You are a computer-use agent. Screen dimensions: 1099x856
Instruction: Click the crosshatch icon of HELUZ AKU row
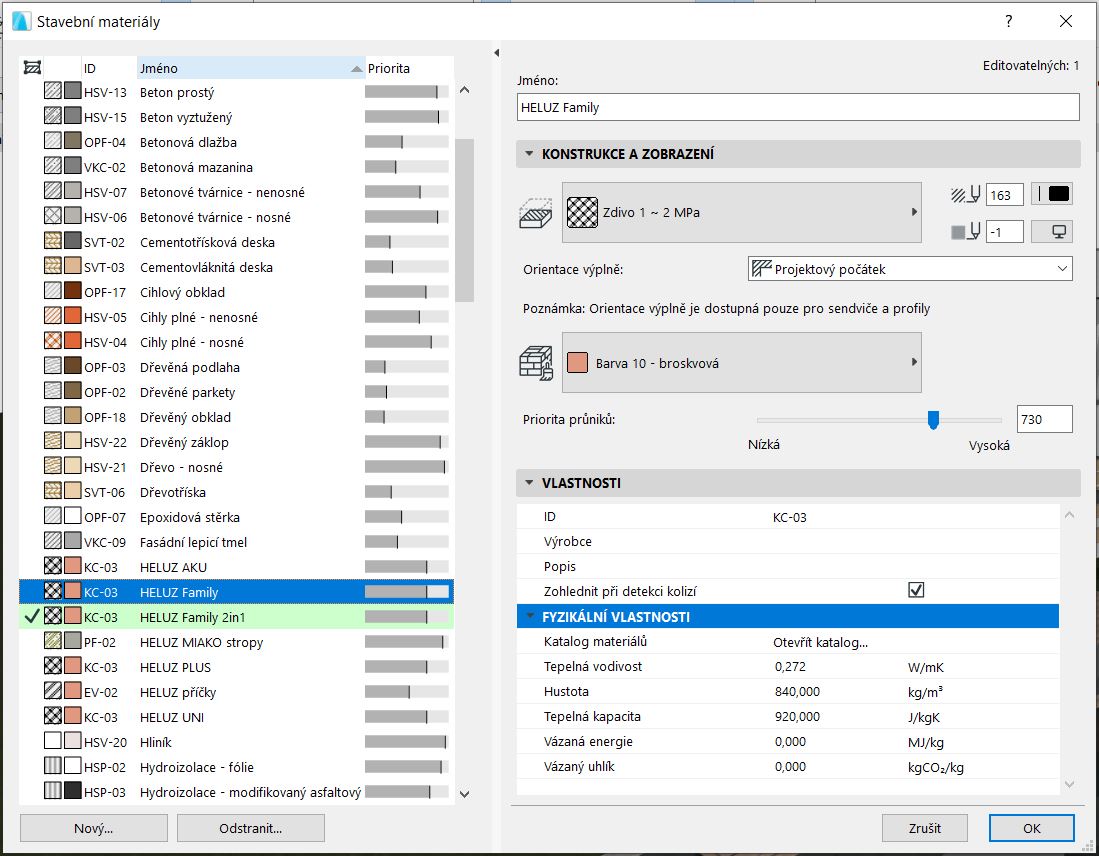pos(53,567)
